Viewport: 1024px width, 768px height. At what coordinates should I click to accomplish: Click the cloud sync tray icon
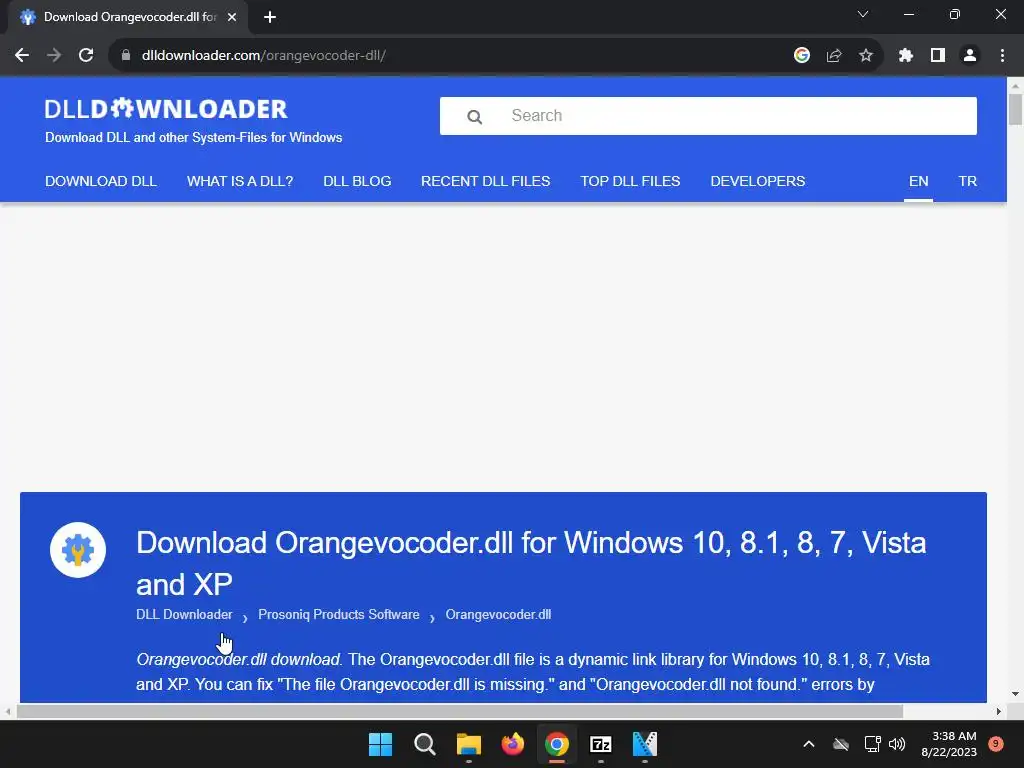pos(841,744)
